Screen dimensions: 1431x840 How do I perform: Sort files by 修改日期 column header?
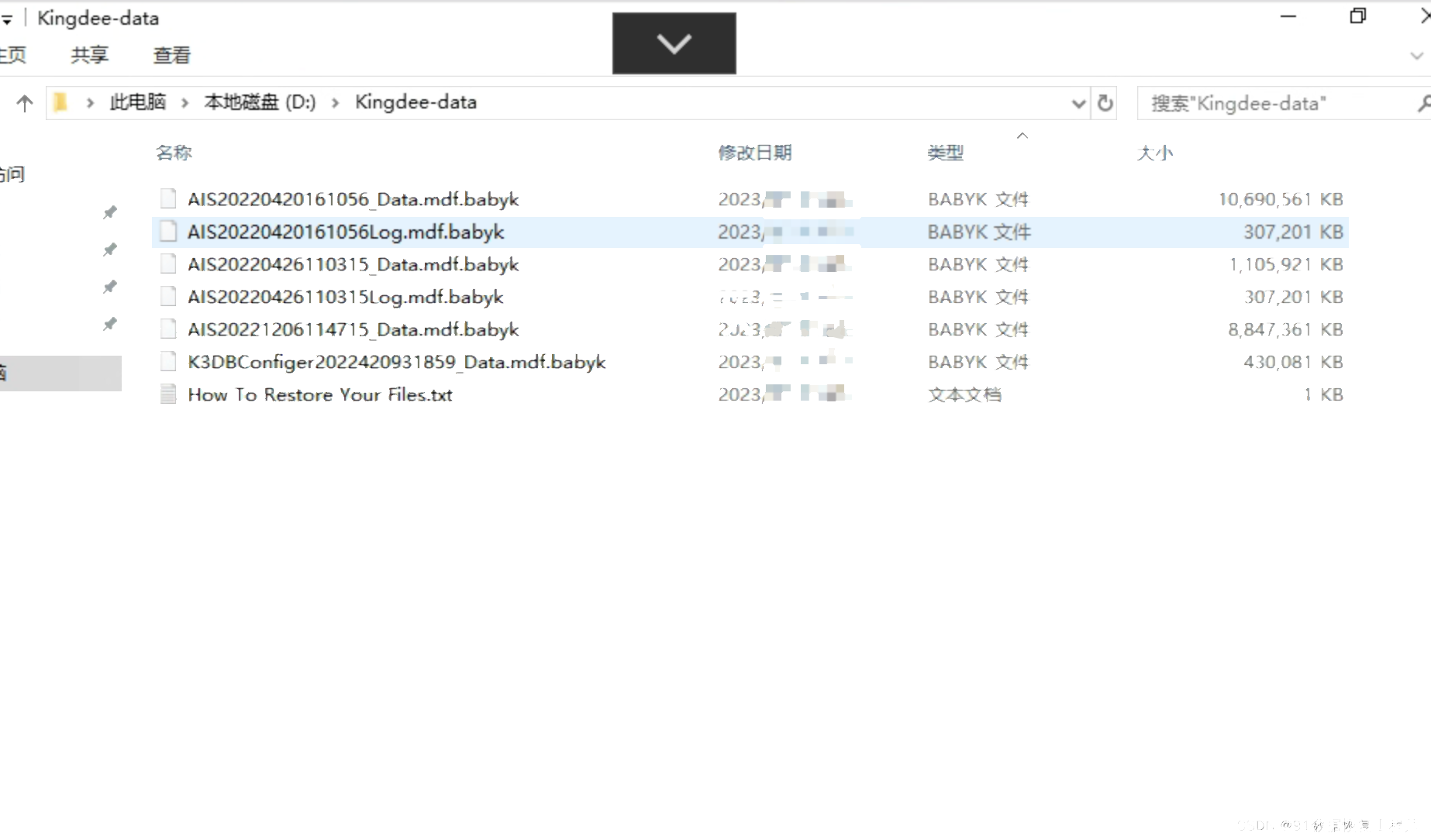(754, 153)
